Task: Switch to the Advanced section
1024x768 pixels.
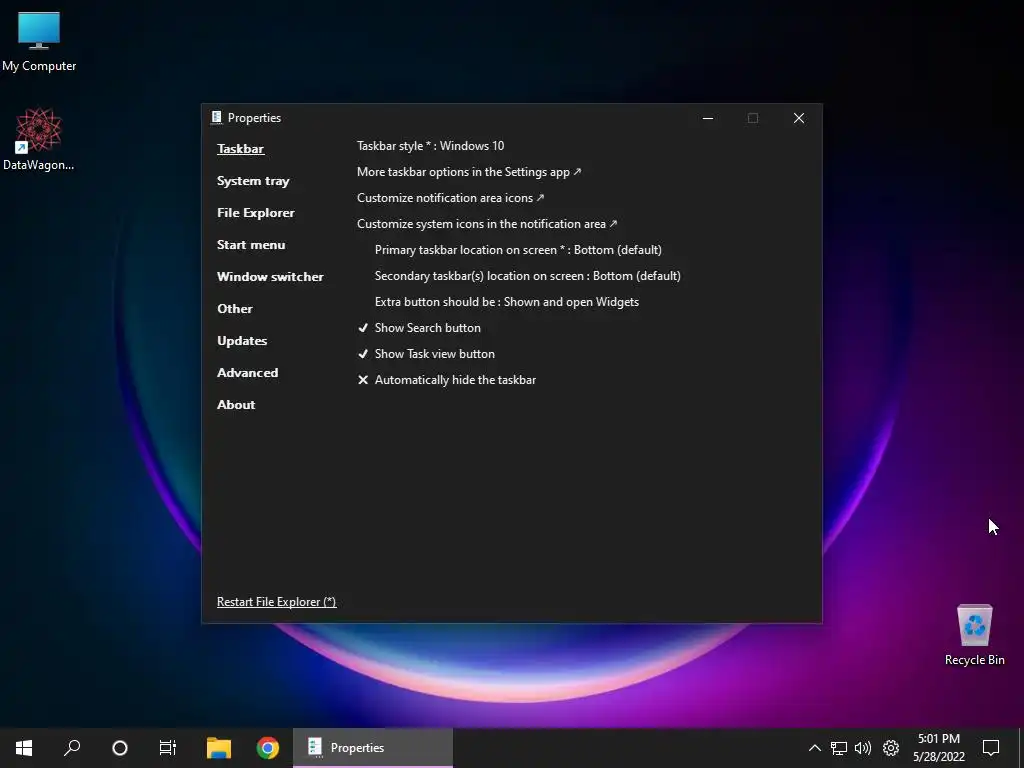Action: click(248, 373)
